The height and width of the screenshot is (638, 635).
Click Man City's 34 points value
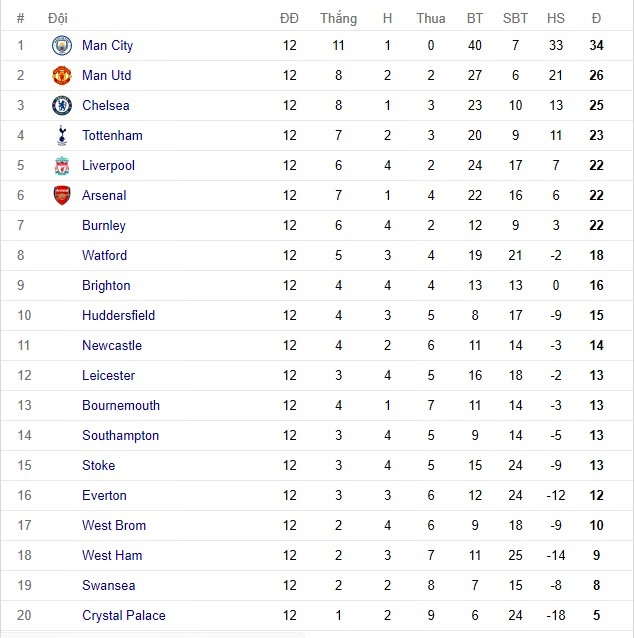[x=596, y=45]
